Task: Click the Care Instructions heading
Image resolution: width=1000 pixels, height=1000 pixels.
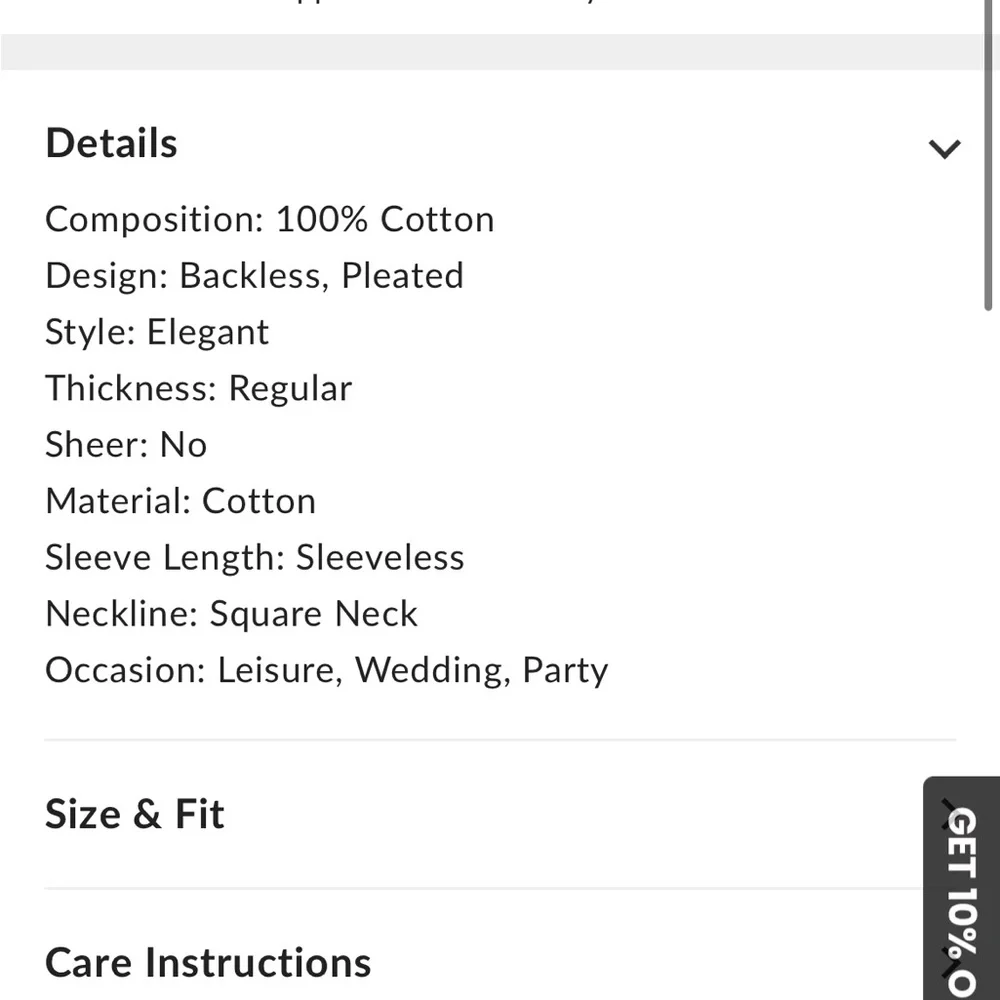Action: [207, 962]
